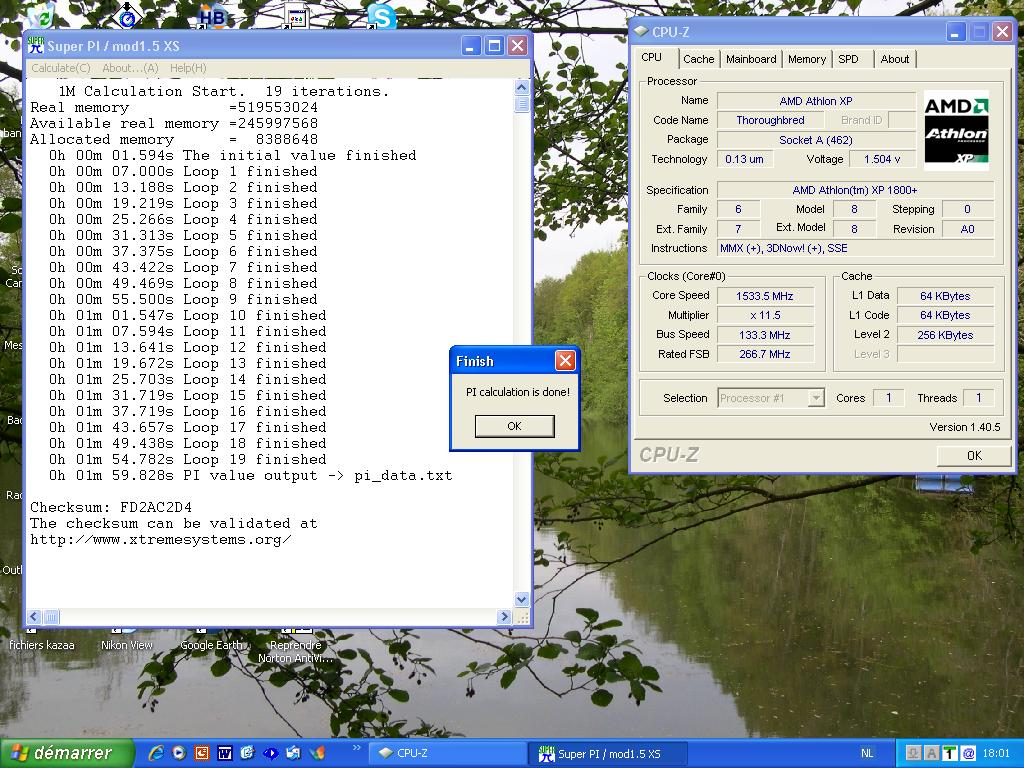This screenshot has height=768, width=1024.
Task: Click the leftmost grey system tray icon
Action: [914, 753]
